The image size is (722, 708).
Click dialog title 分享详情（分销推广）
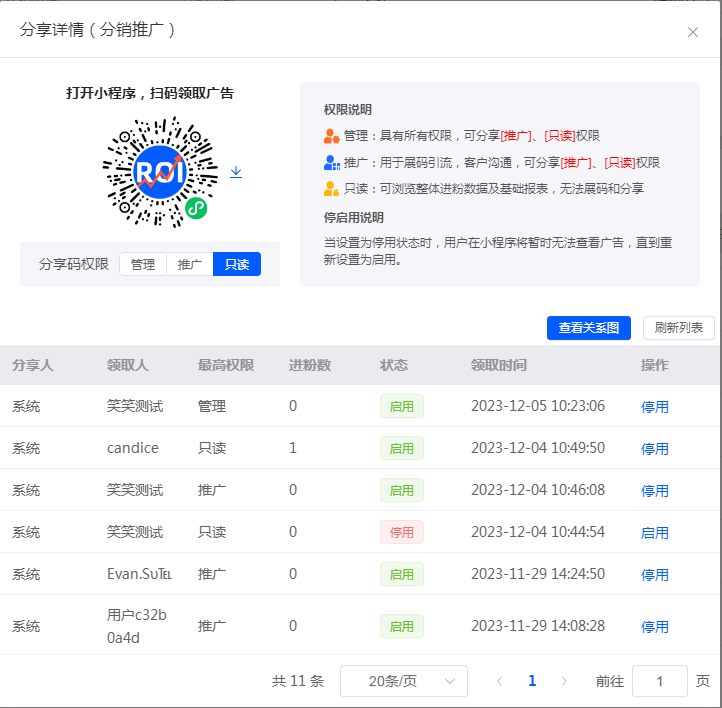[x=97, y=30]
